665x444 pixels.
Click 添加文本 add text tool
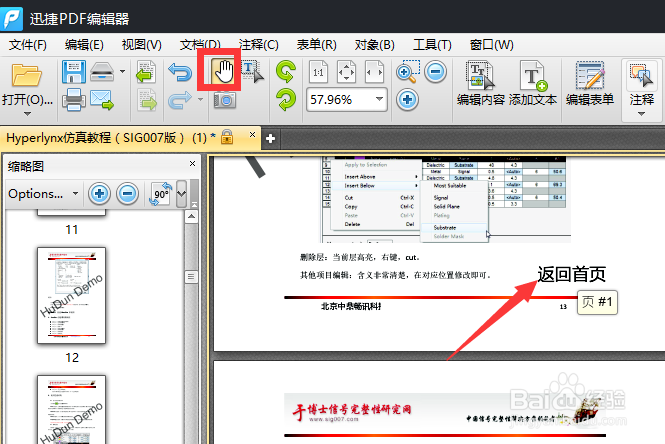point(533,84)
